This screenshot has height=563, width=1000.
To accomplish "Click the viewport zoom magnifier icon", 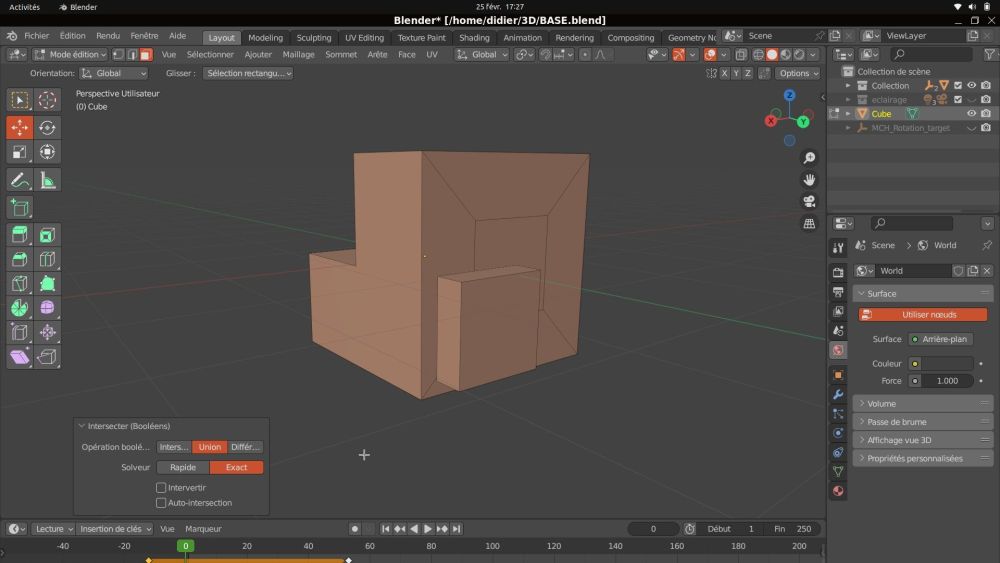I will [x=809, y=158].
